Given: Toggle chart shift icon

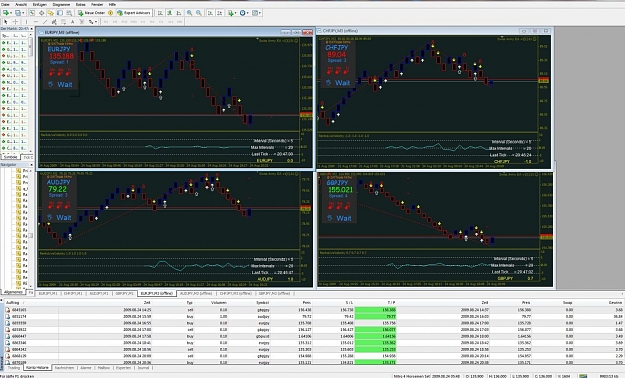Looking at the screenshot, I should click(219, 13).
